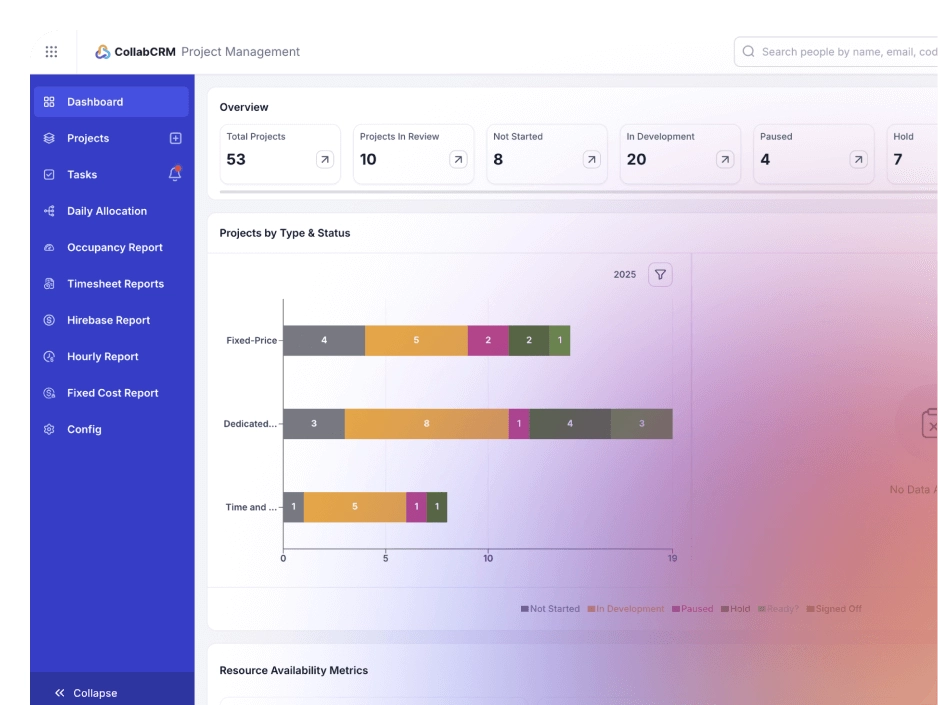Screen dimensions: 938x705
Task: Click the Timesheet Reports icon
Action: tap(48, 283)
